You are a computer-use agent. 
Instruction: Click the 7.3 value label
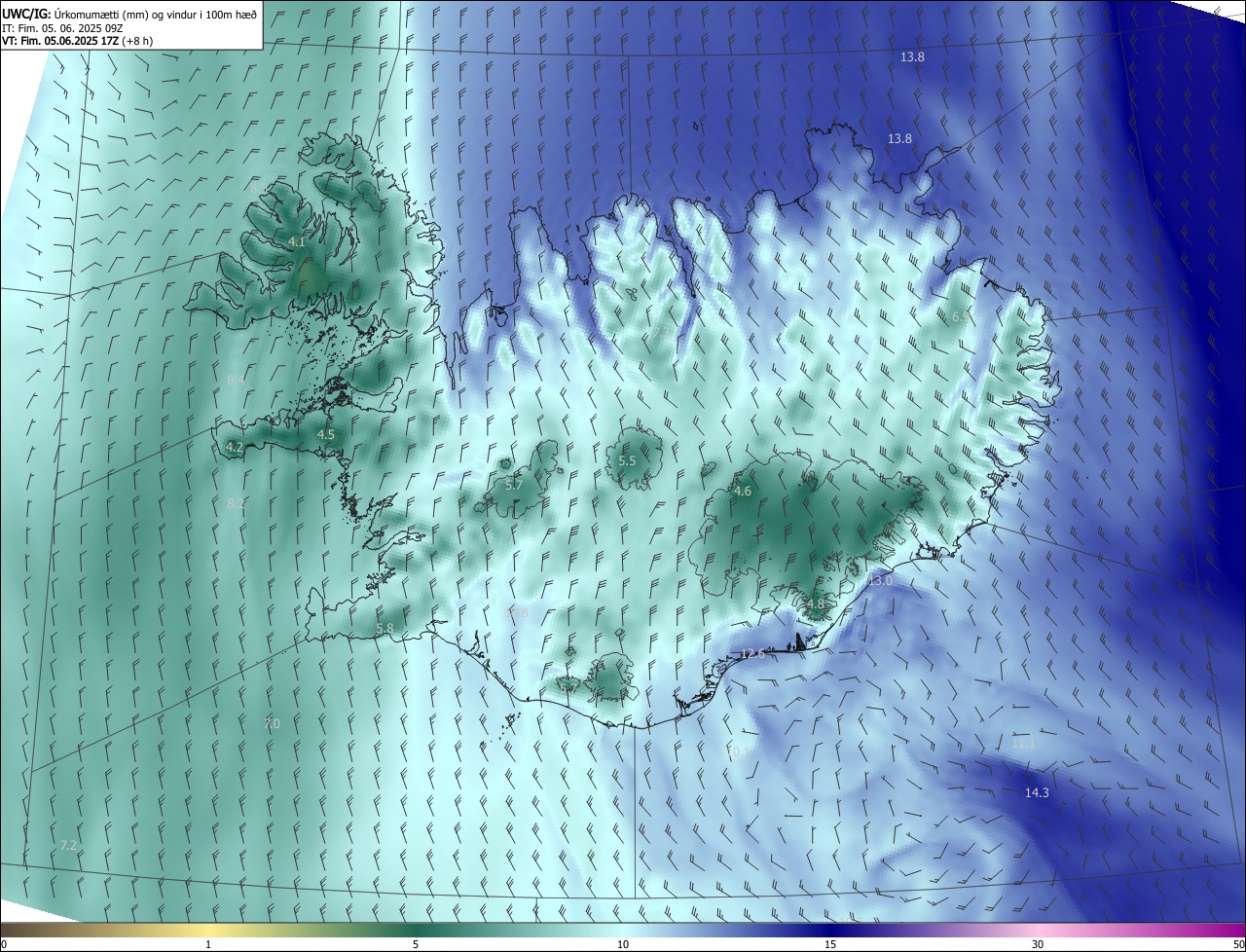pos(661,332)
